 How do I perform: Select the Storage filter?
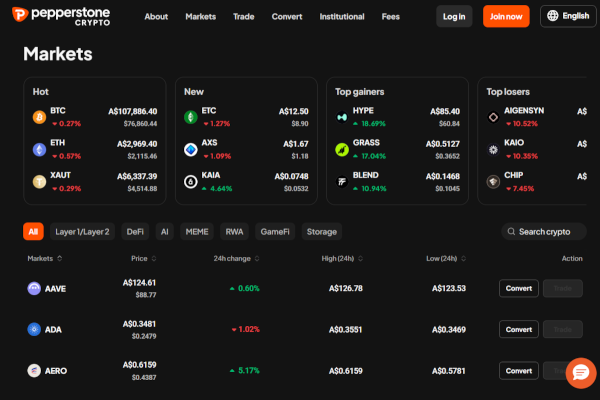point(322,232)
